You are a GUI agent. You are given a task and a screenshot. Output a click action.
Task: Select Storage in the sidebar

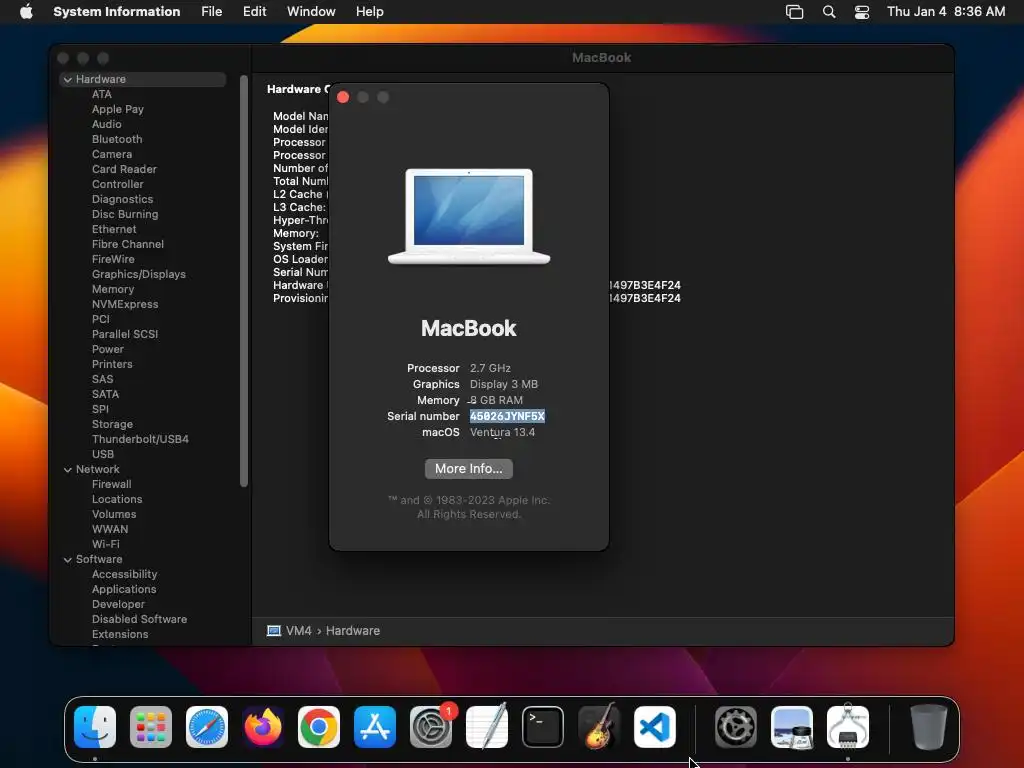pyautogui.click(x=112, y=424)
